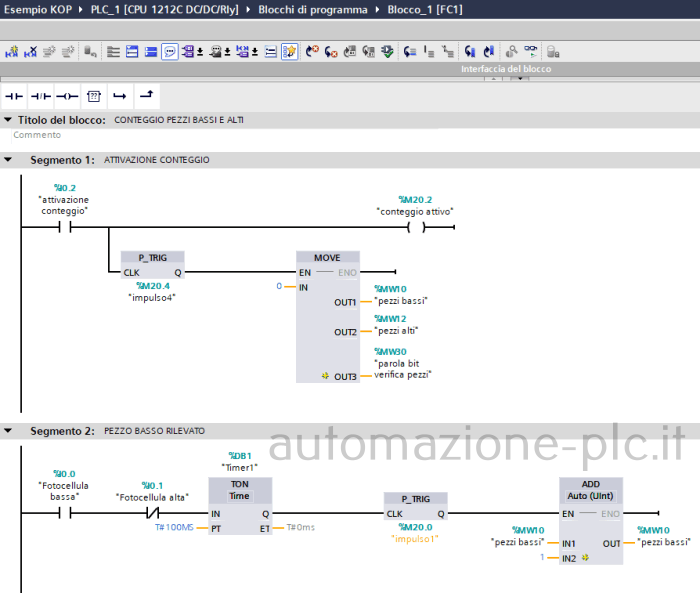This screenshot has height=593, width=700.
Task: Toggle the highlighted favorites display button
Action: click(x=289, y=51)
